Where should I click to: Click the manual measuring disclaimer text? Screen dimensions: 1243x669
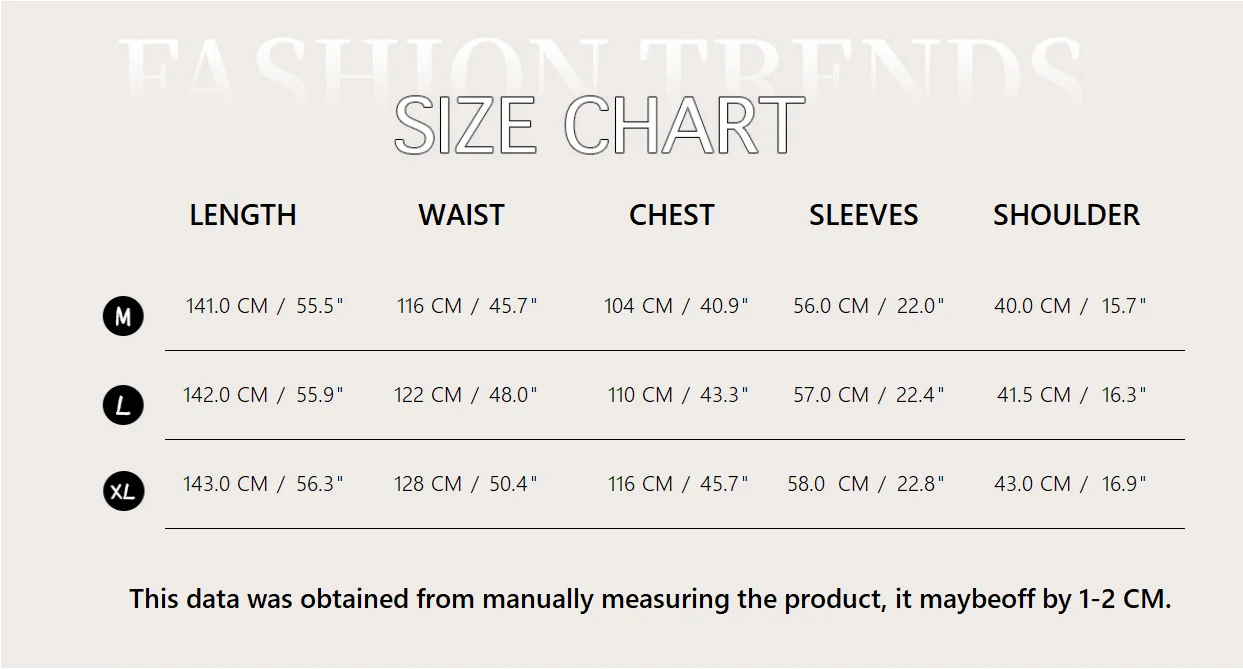[650, 599]
